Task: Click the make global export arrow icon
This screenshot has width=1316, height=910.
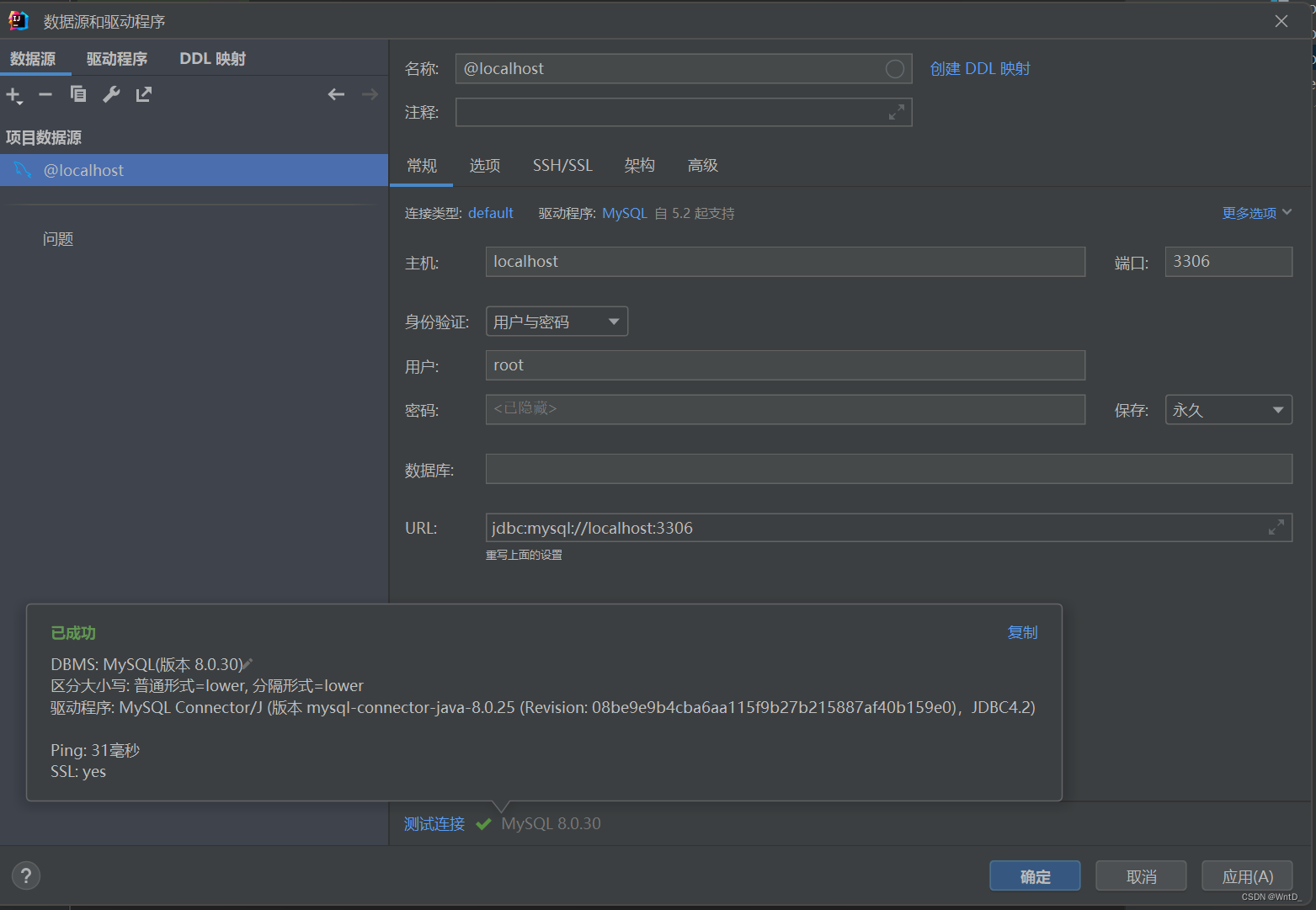Action: (x=144, y=94)
